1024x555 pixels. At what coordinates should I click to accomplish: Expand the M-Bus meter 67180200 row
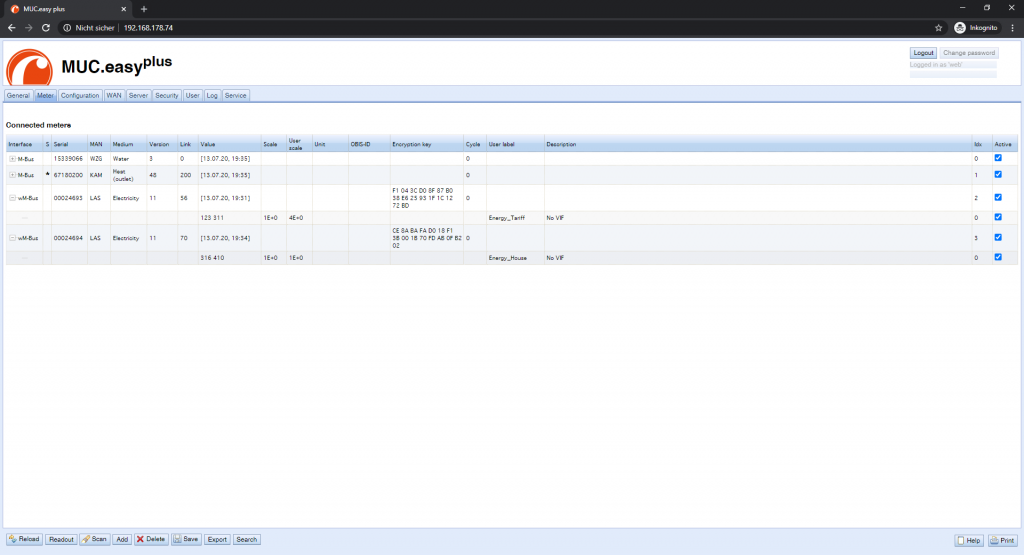pos(12,175)
